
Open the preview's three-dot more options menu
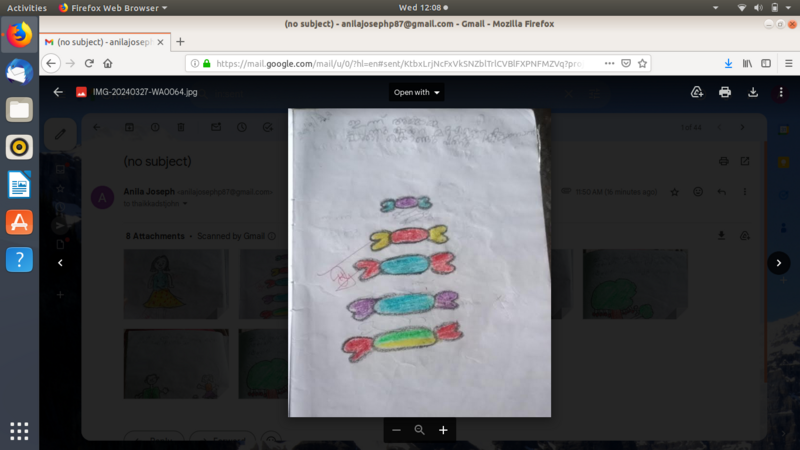pyautogui.click(x=781, y=92)
